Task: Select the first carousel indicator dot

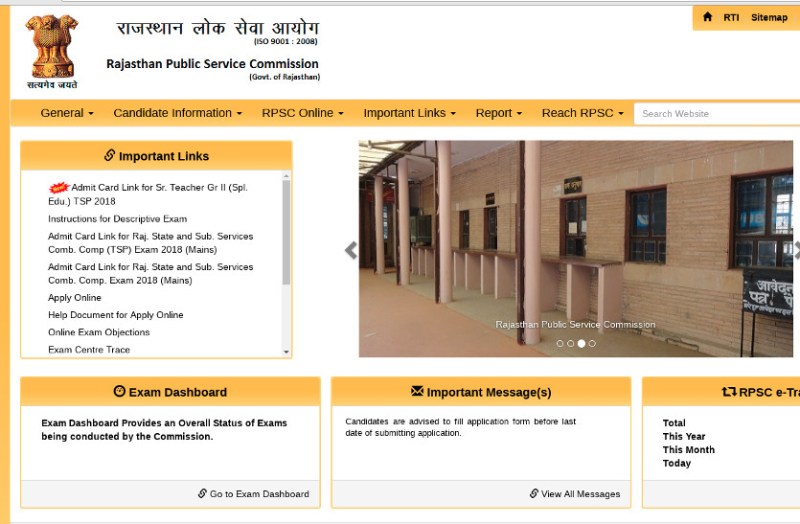Action: [x=560, y=343]
